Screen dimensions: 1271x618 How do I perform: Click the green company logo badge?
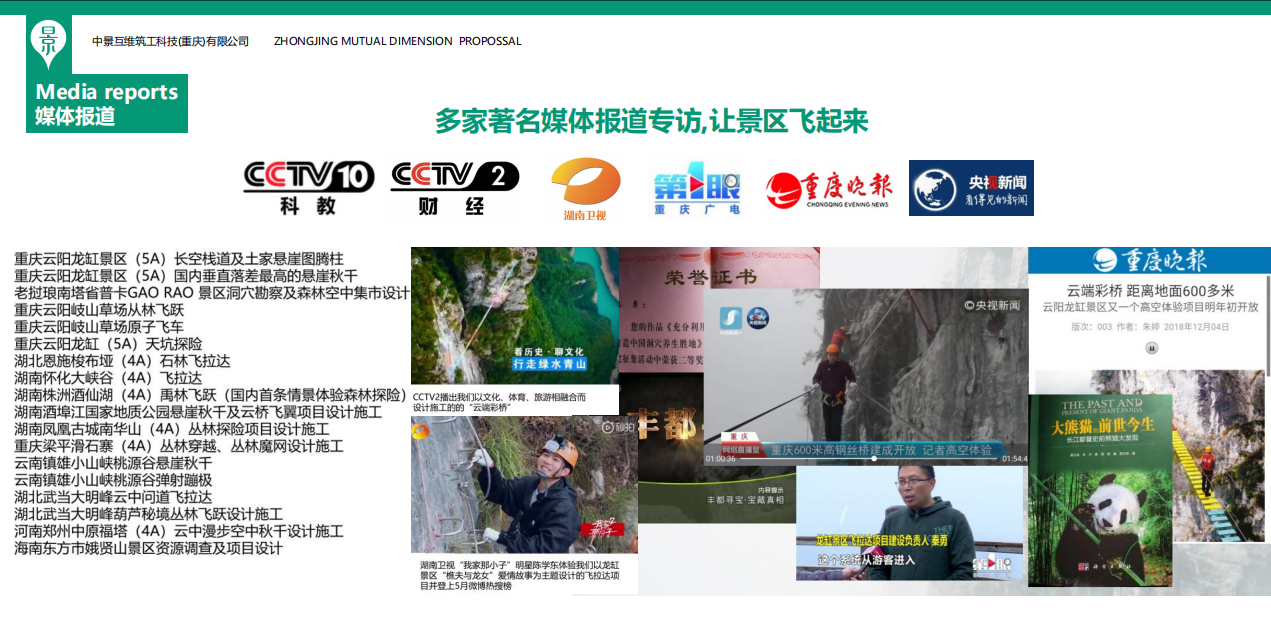[x=49, y=44]
